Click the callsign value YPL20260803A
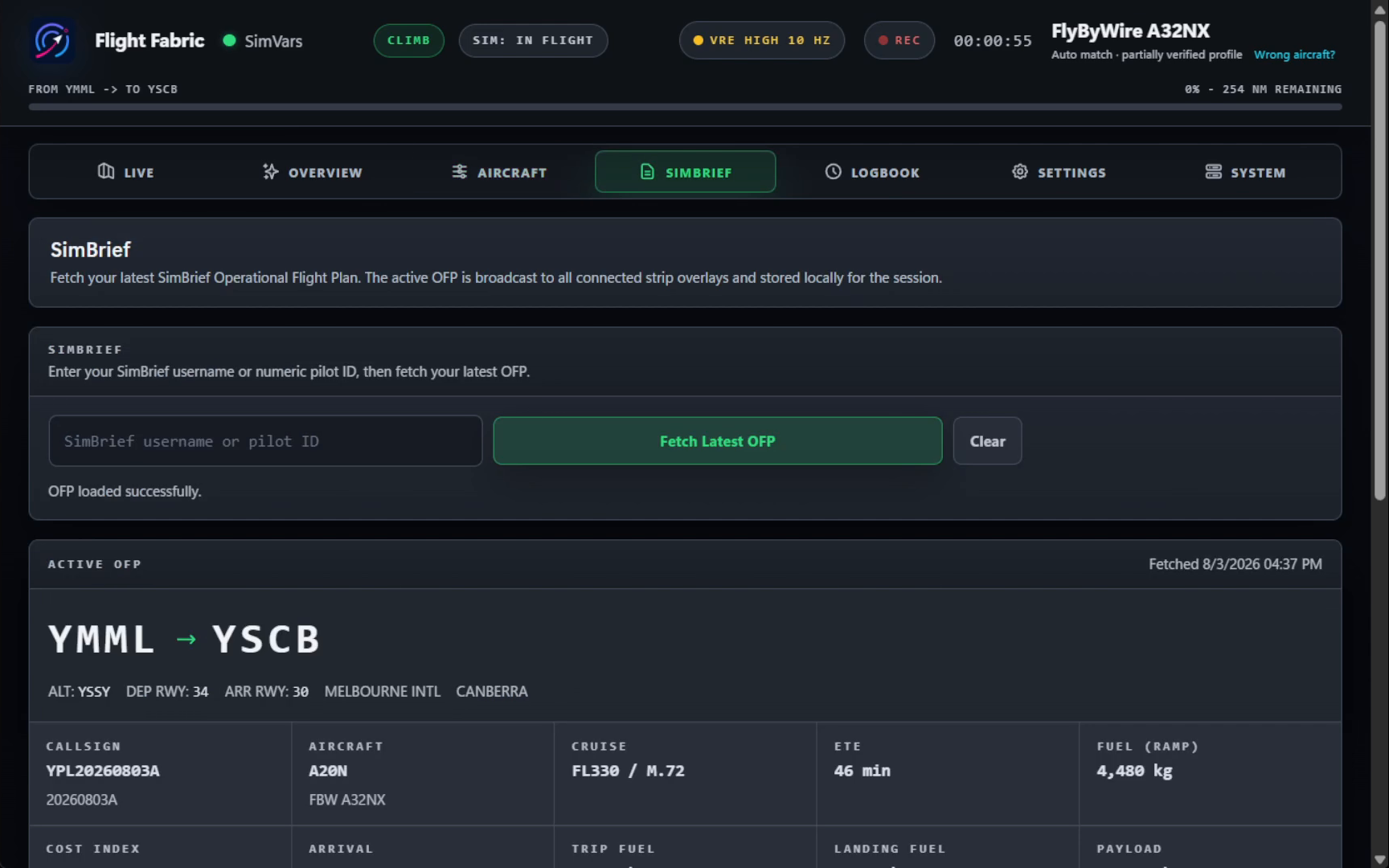The image size is (1389, 868). coord(103,771)
